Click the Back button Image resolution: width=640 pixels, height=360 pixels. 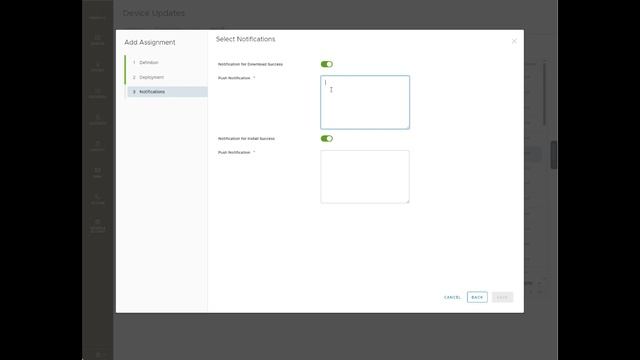click(477, 297)
